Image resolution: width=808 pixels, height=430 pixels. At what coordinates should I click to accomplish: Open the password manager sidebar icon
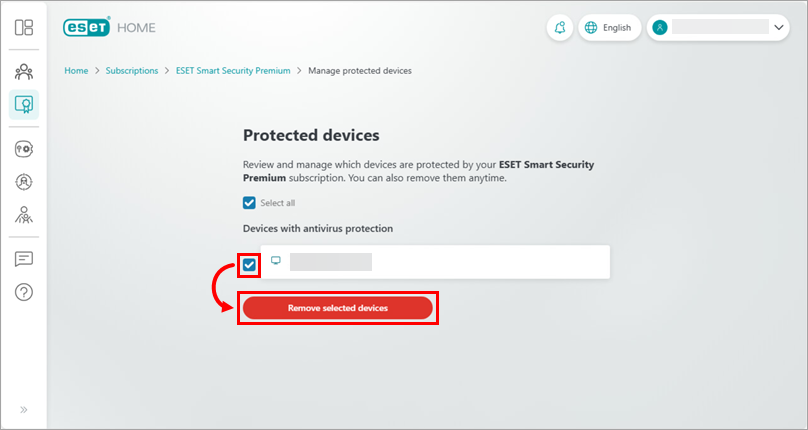pyautogui.click(x=24, y=149)
